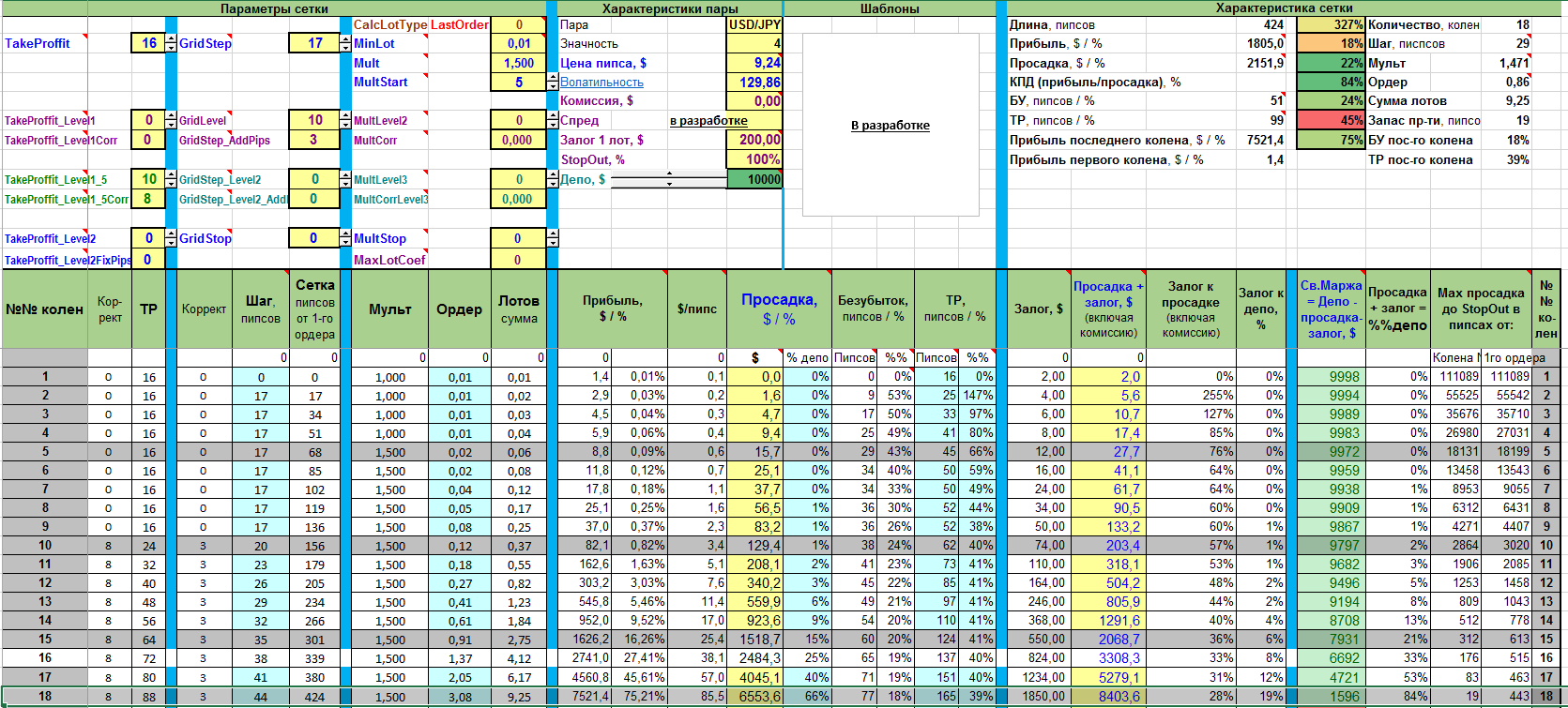Select the StopOut value 100%
1568x708 pixels.
(754, 159)
